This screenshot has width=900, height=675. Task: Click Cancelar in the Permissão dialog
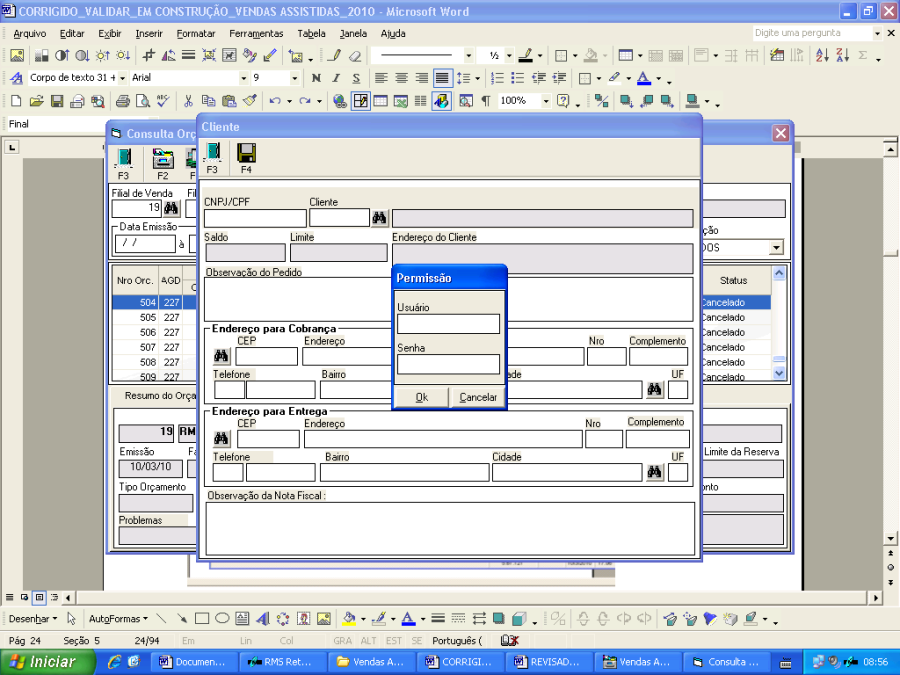pyautogui.click(x=478, y=397)
